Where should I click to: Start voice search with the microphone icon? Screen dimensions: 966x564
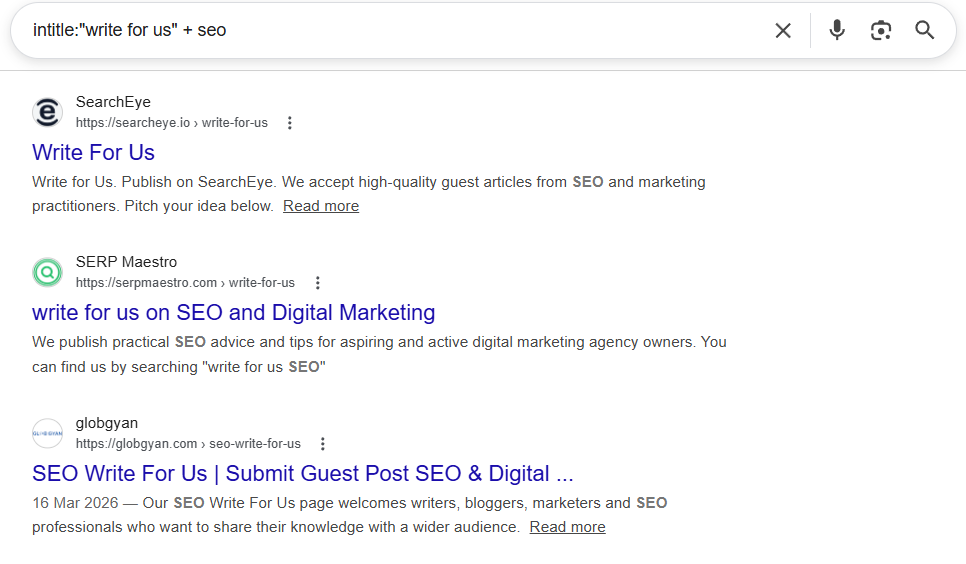tap(837, 30)
